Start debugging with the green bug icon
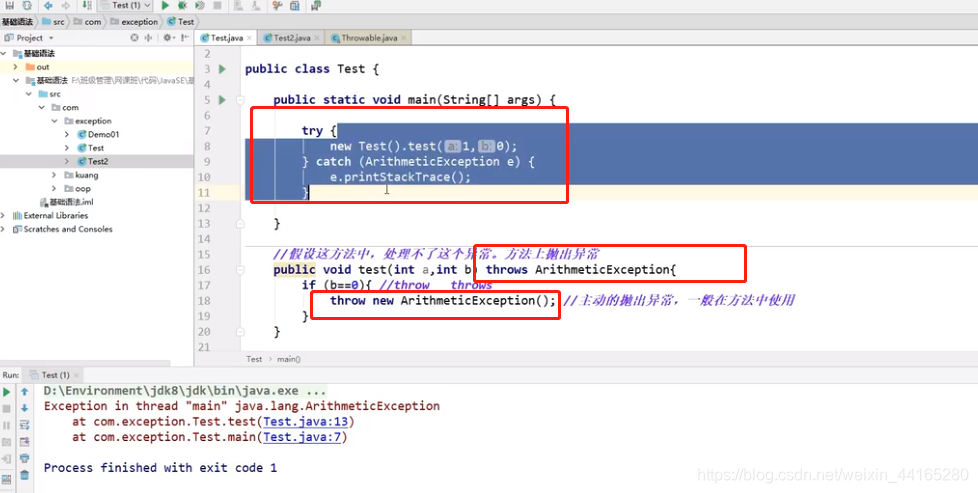 [x=182, y=5]
